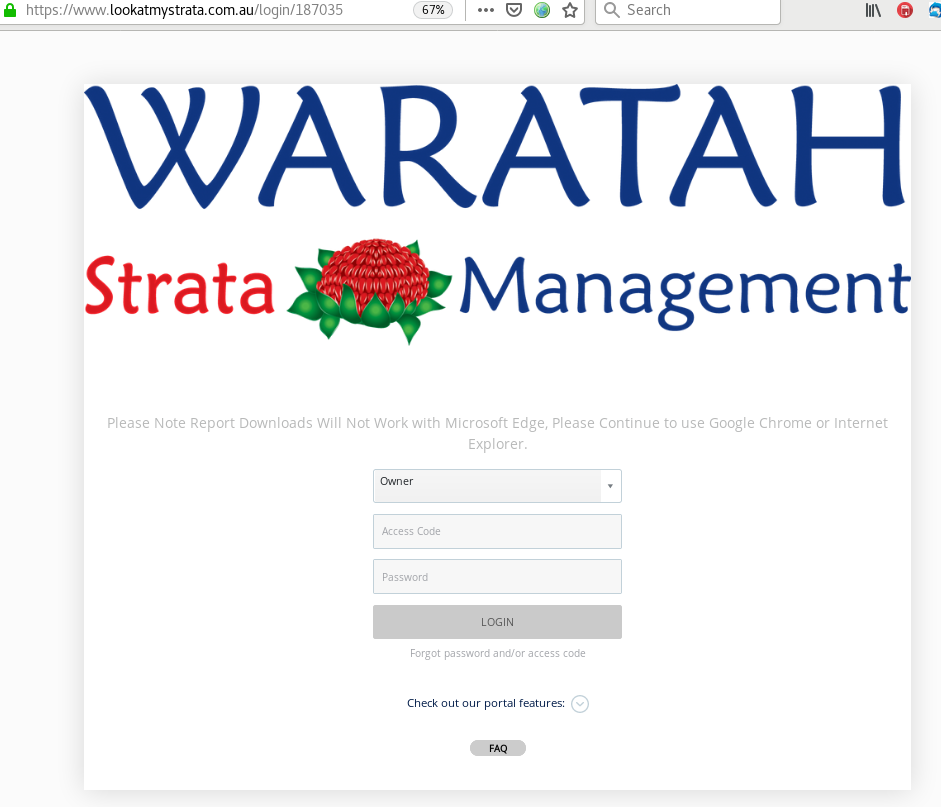Viewport: 941px width, 807px height.
Task: Click the WARATAH heading in the banner
Action: tap(495, 146)
